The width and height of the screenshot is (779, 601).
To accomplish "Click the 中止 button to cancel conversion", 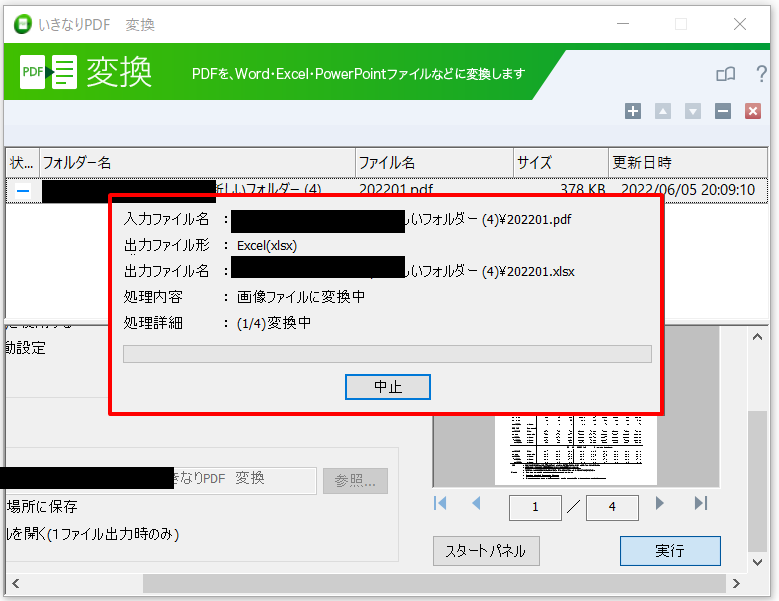I will [x=388, y=386].
